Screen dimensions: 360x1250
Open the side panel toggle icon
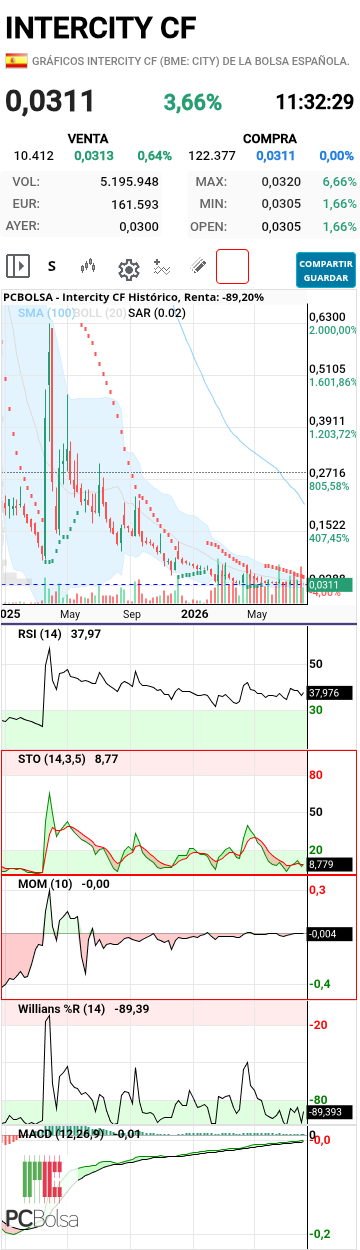(x=17, y=266)
